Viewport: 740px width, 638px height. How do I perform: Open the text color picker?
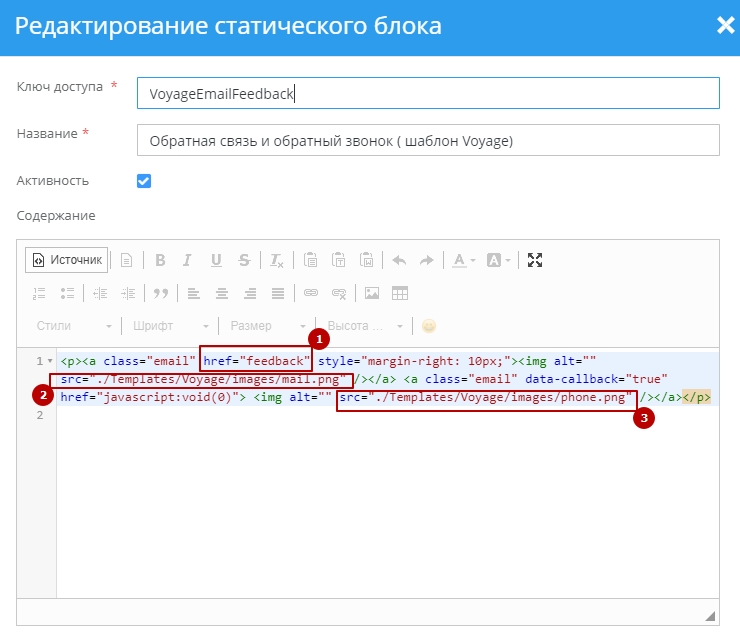462,260
